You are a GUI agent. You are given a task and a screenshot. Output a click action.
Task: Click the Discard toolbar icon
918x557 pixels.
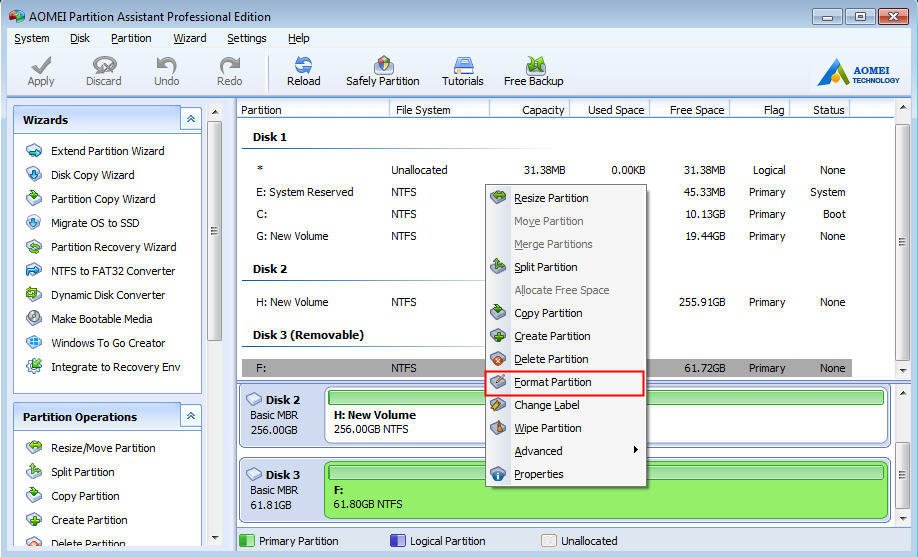104,71
